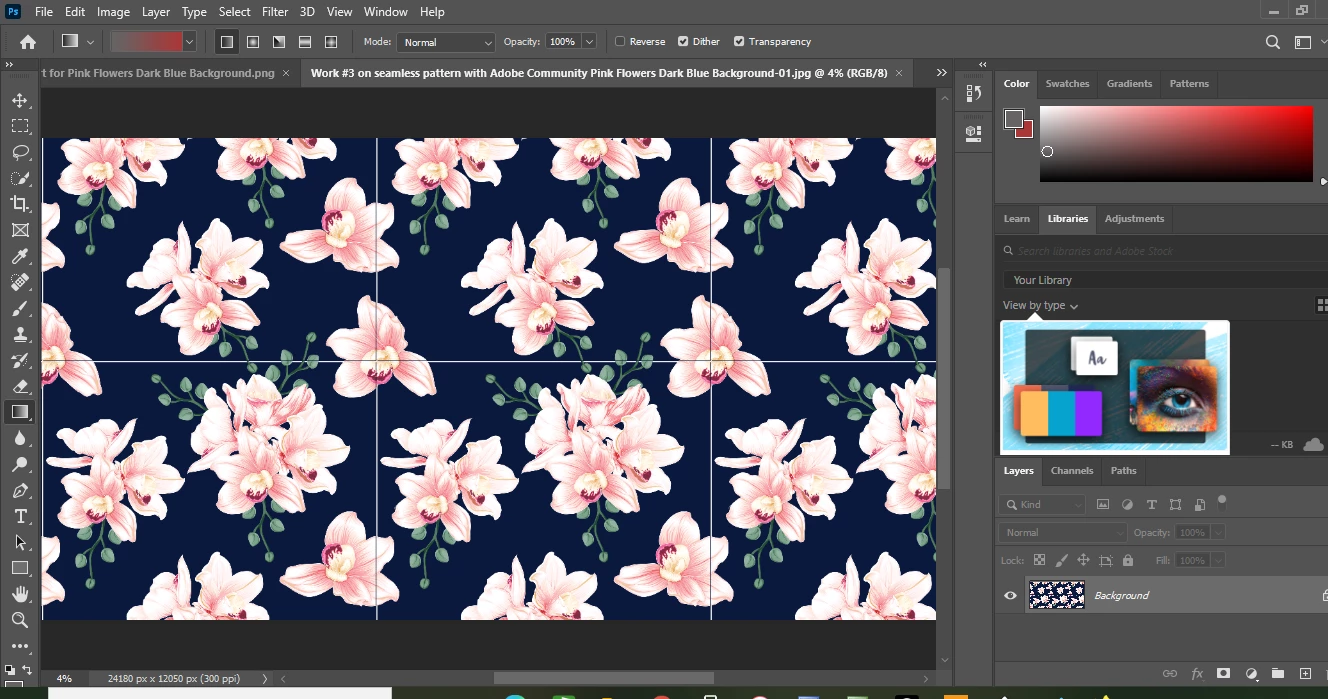Select the Crop tool
The width and height of the screenshot is (1328, 699).
(20, 204)
